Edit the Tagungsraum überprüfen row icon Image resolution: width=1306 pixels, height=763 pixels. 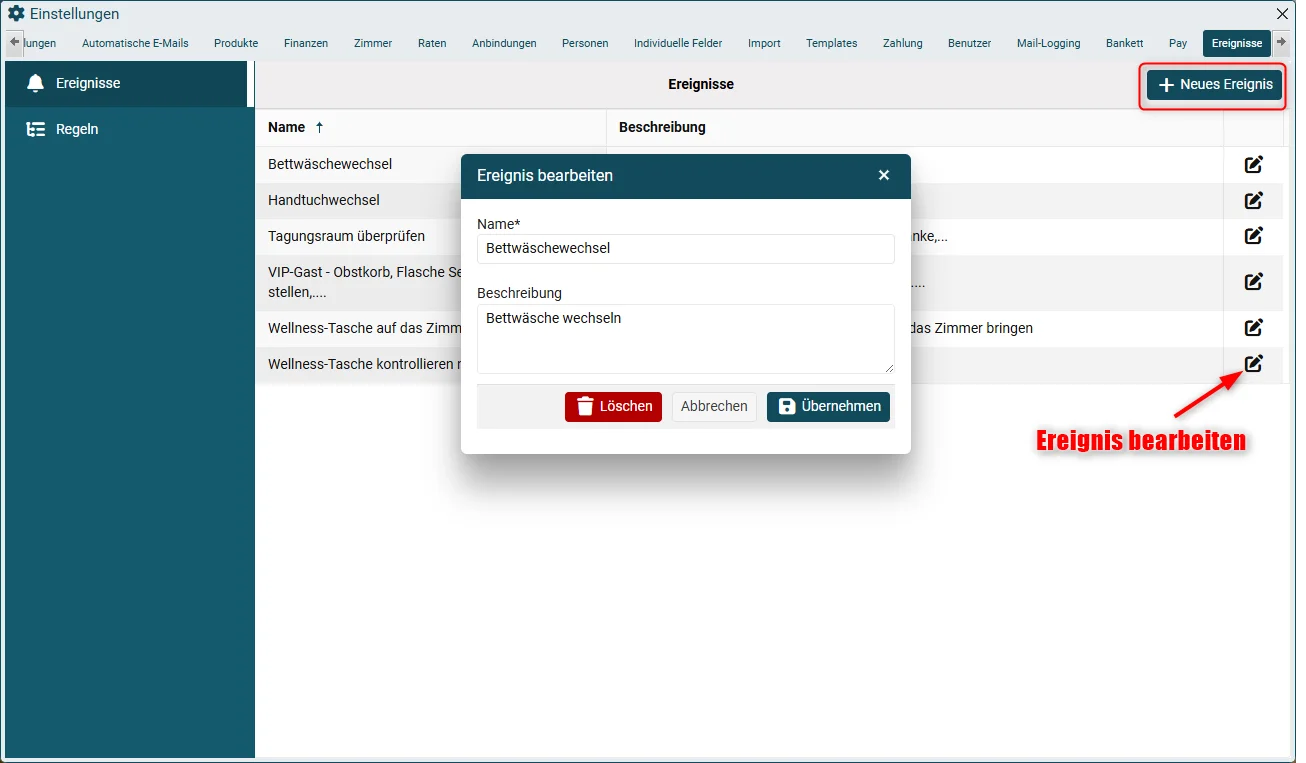click(1253, 236)
